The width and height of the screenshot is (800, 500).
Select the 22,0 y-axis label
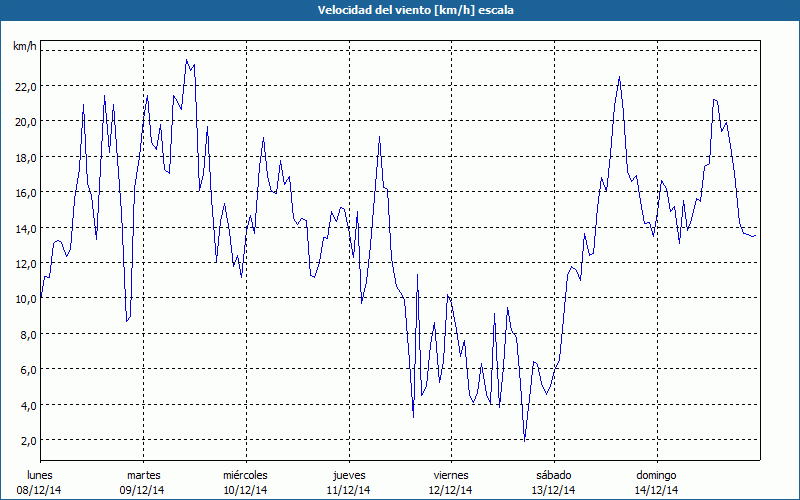(x=25, y=86)
